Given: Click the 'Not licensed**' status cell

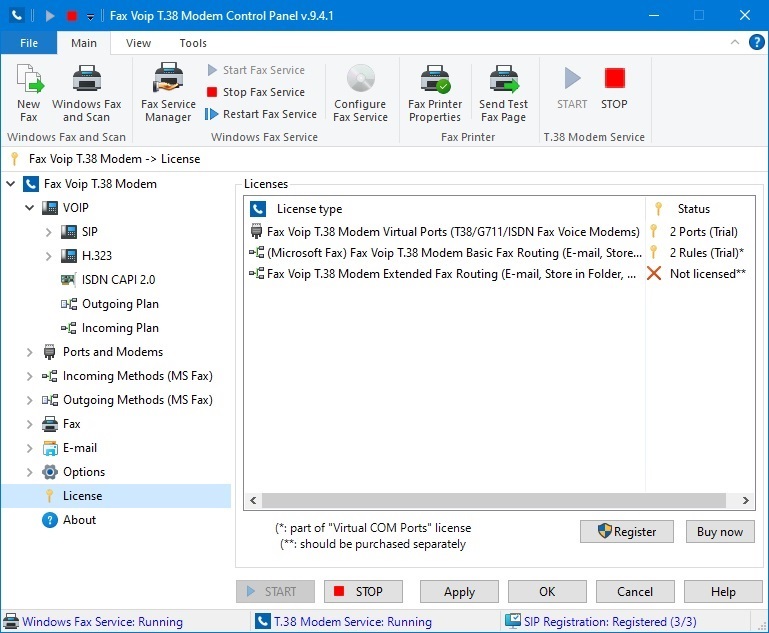Looking at the screenshot, I should (708, 274).
